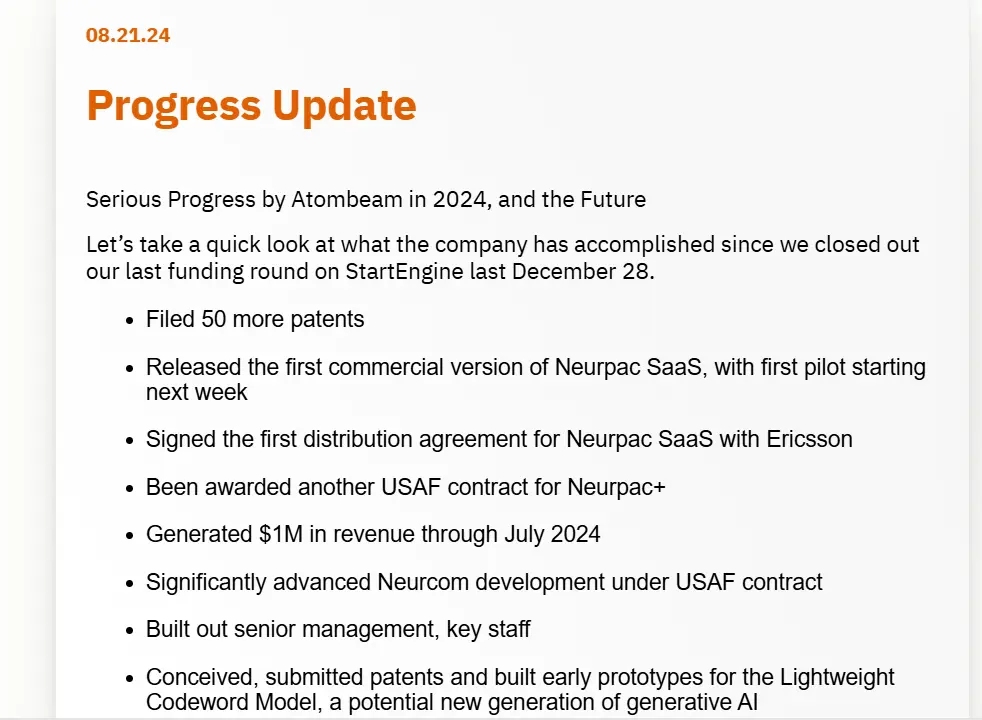Click the bullet dot before 'Filed 50 more patents'
This screenshot has height=720, width=982.
click(130, 321)
